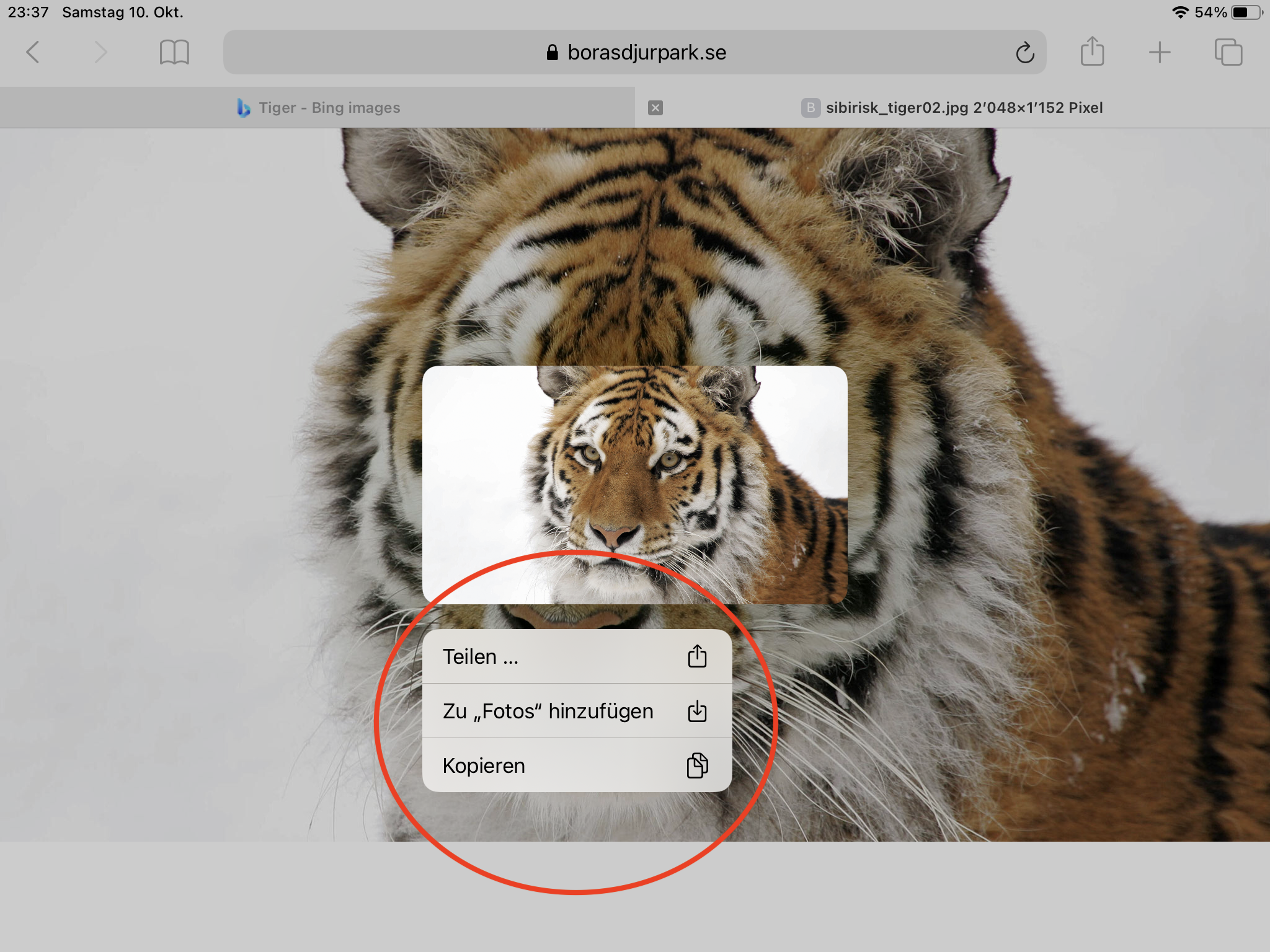Click the lock icon in address bar

click(552, 53)
